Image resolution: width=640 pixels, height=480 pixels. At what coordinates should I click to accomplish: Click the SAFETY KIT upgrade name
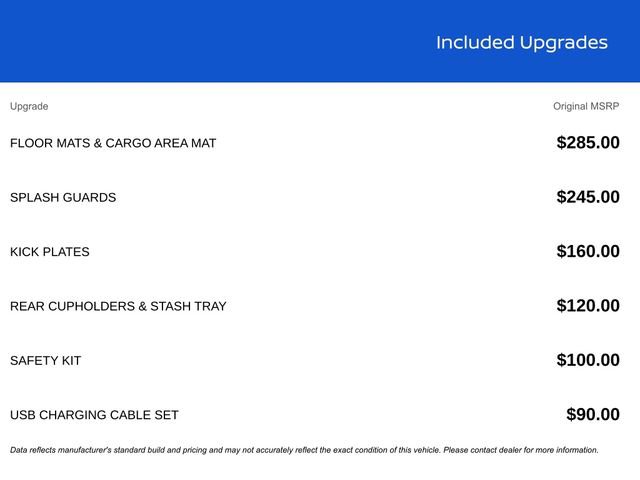pos(46,361)
